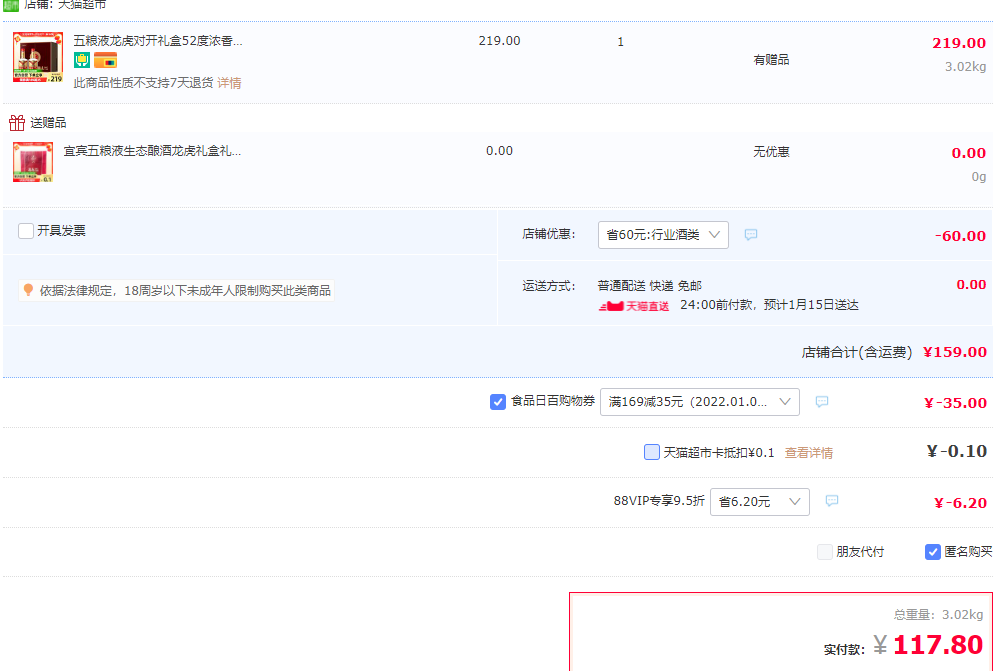Open the 五粮液龙虎对开礼盒52度浓香 product title
Viewport: 998px width, 671px height.
[x=158, y=41]
